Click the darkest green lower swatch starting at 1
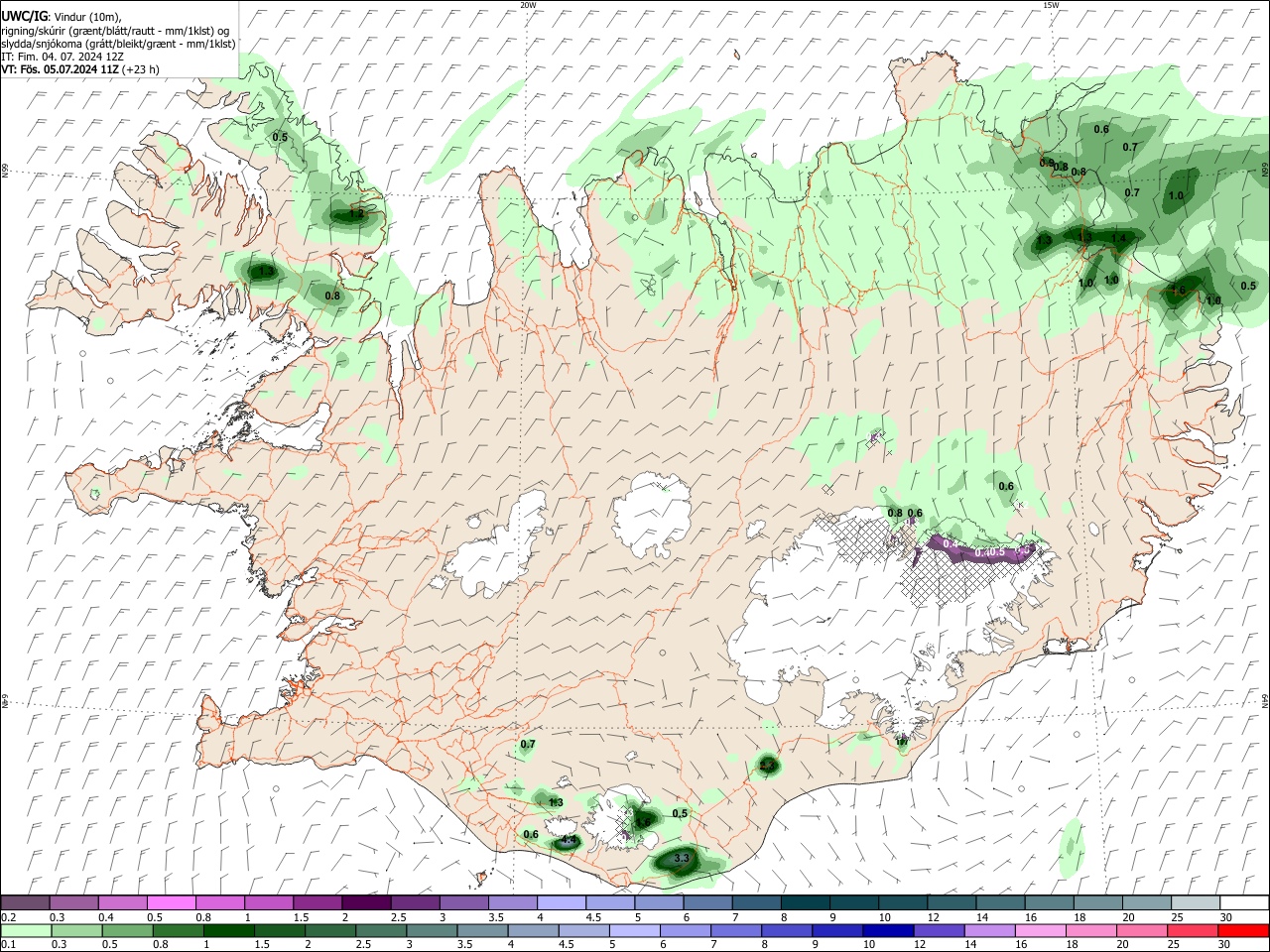The width and height of the screenshot is (1270, 952). coord(228,931)
